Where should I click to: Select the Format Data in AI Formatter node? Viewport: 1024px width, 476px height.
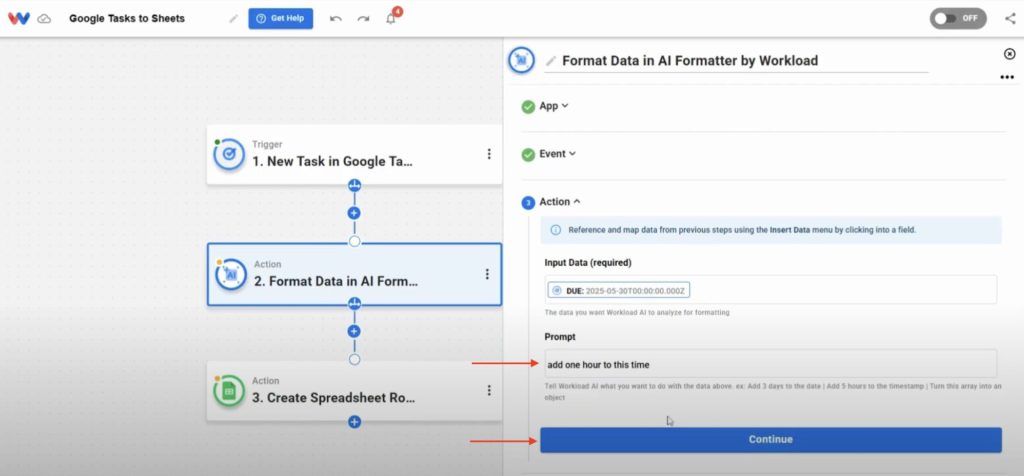pos(354,274)
